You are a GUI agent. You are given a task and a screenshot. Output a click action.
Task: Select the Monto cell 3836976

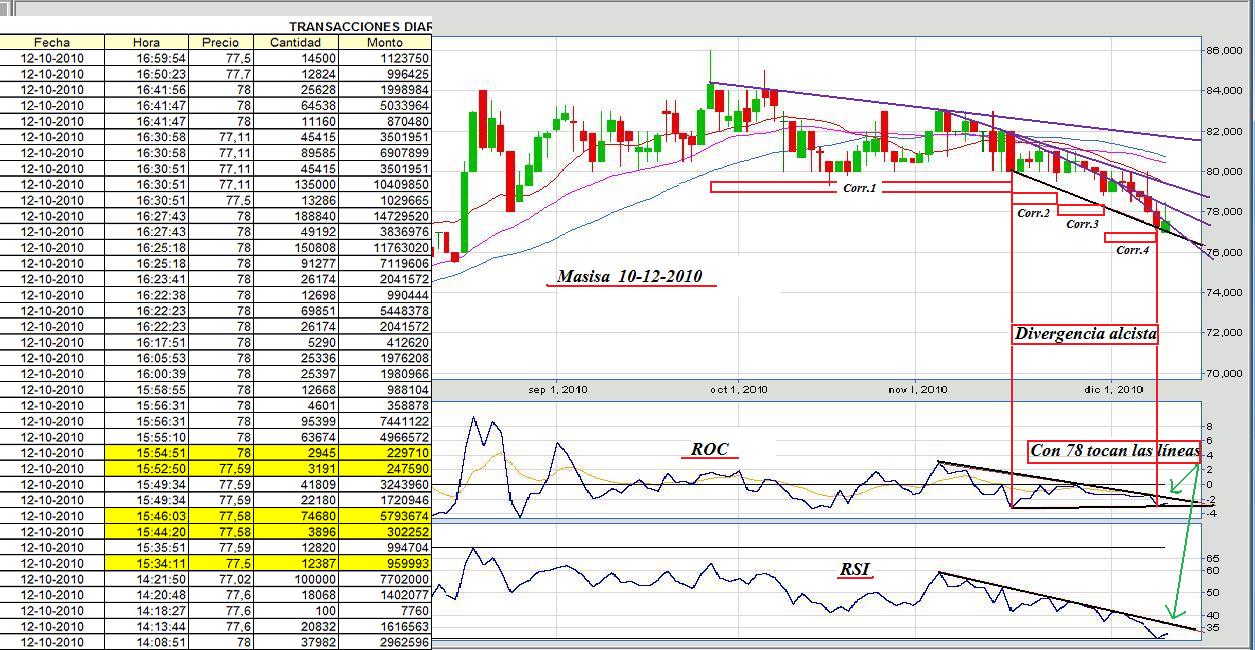pos(385,232)
